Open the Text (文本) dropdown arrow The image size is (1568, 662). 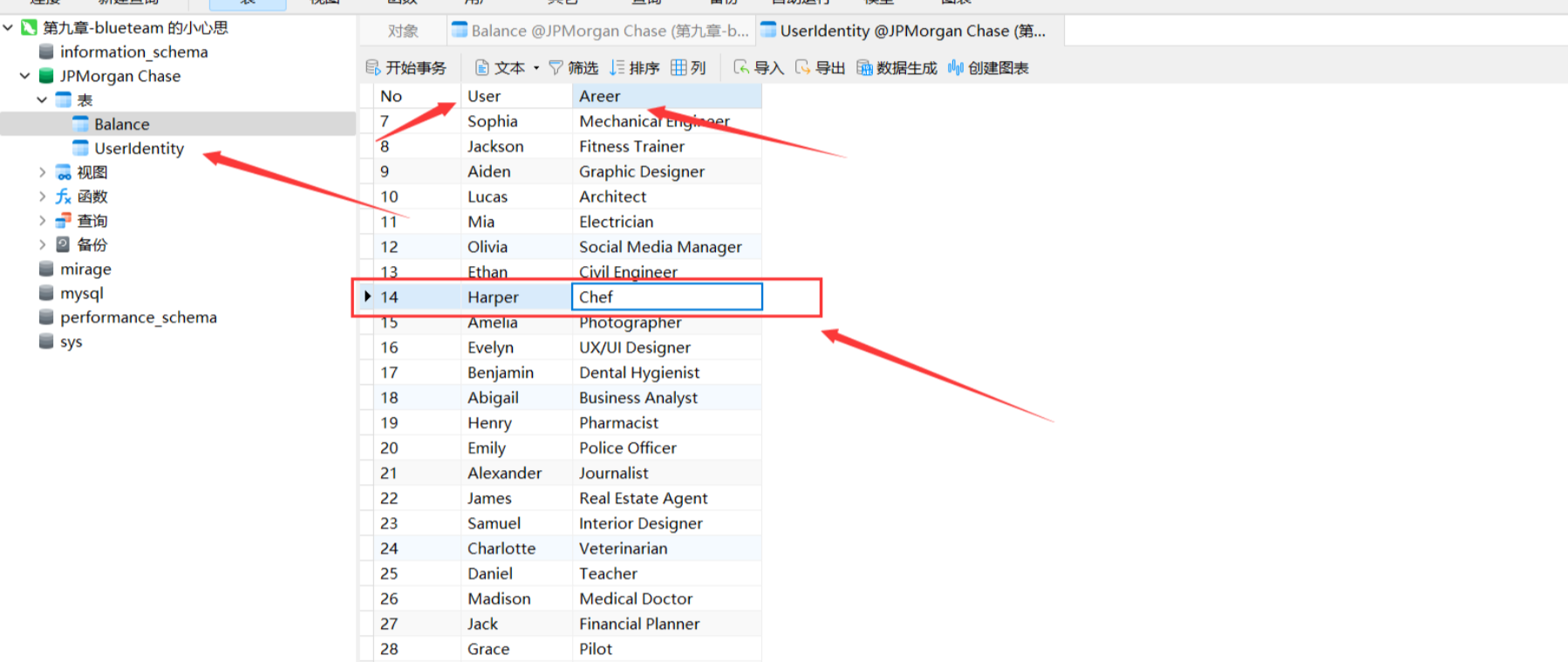coord(536,68)
